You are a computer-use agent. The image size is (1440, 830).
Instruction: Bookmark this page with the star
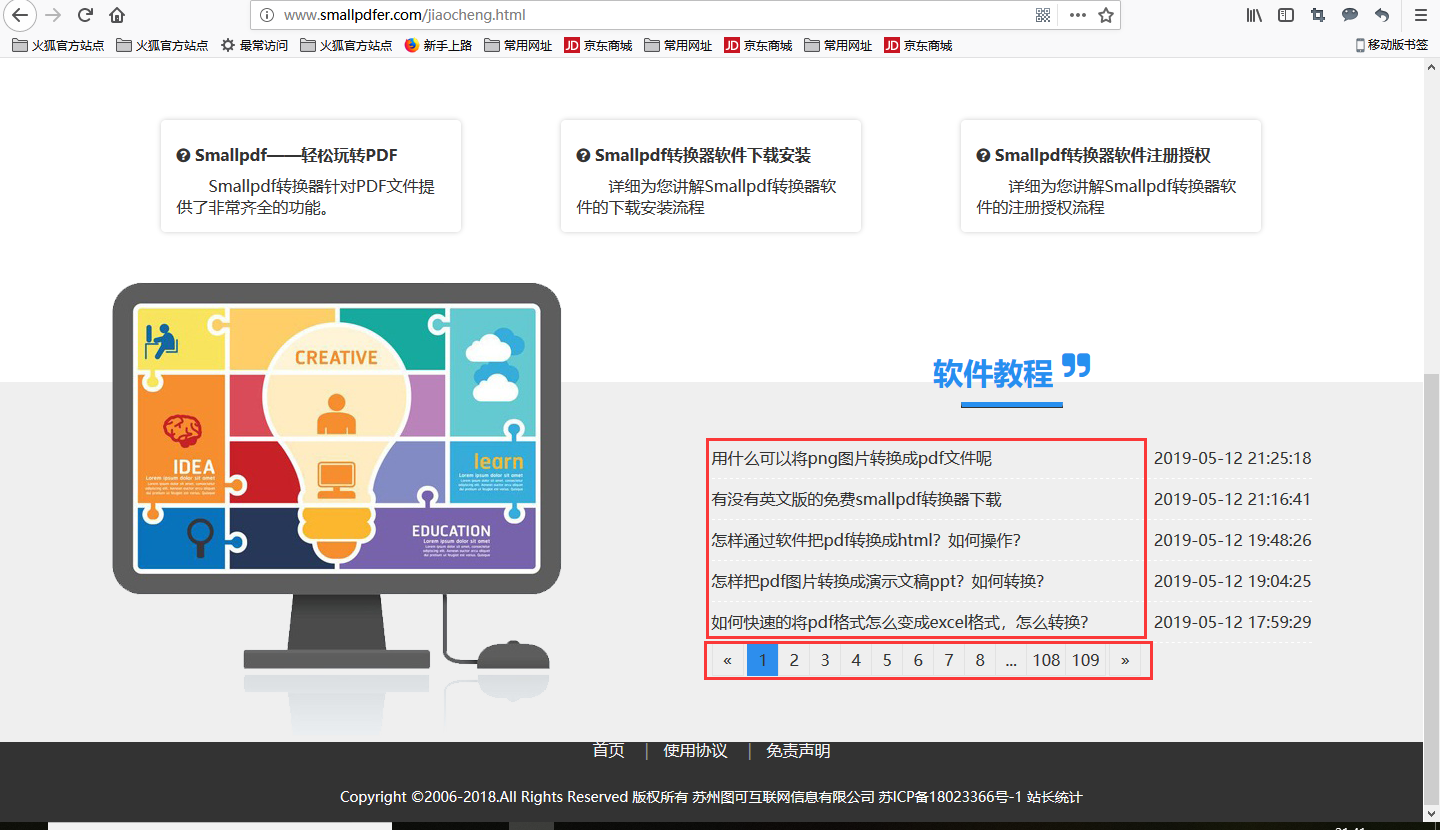tap(1105, 15)
